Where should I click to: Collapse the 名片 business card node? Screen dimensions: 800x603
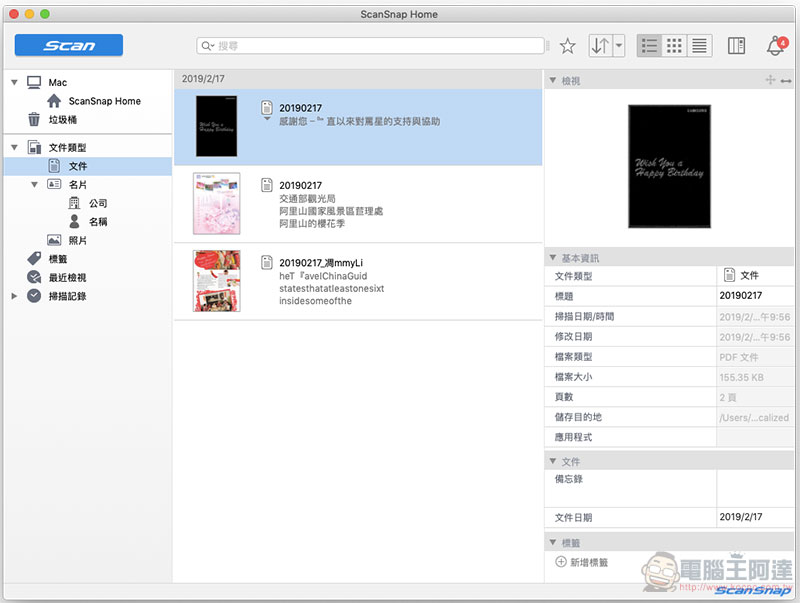pos(34,185)
